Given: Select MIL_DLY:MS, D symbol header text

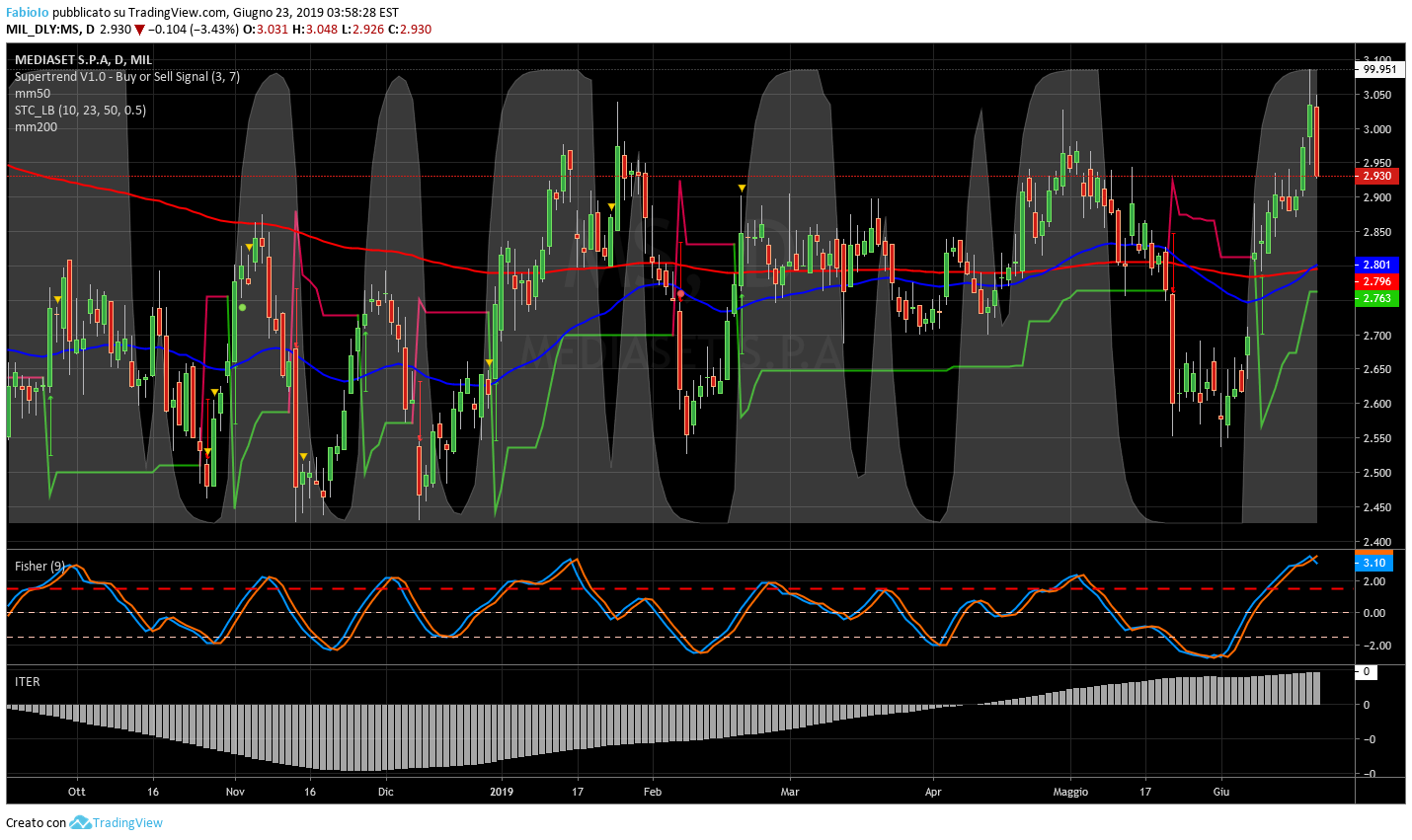Looking at the screenshot, I should pos(49,29).
